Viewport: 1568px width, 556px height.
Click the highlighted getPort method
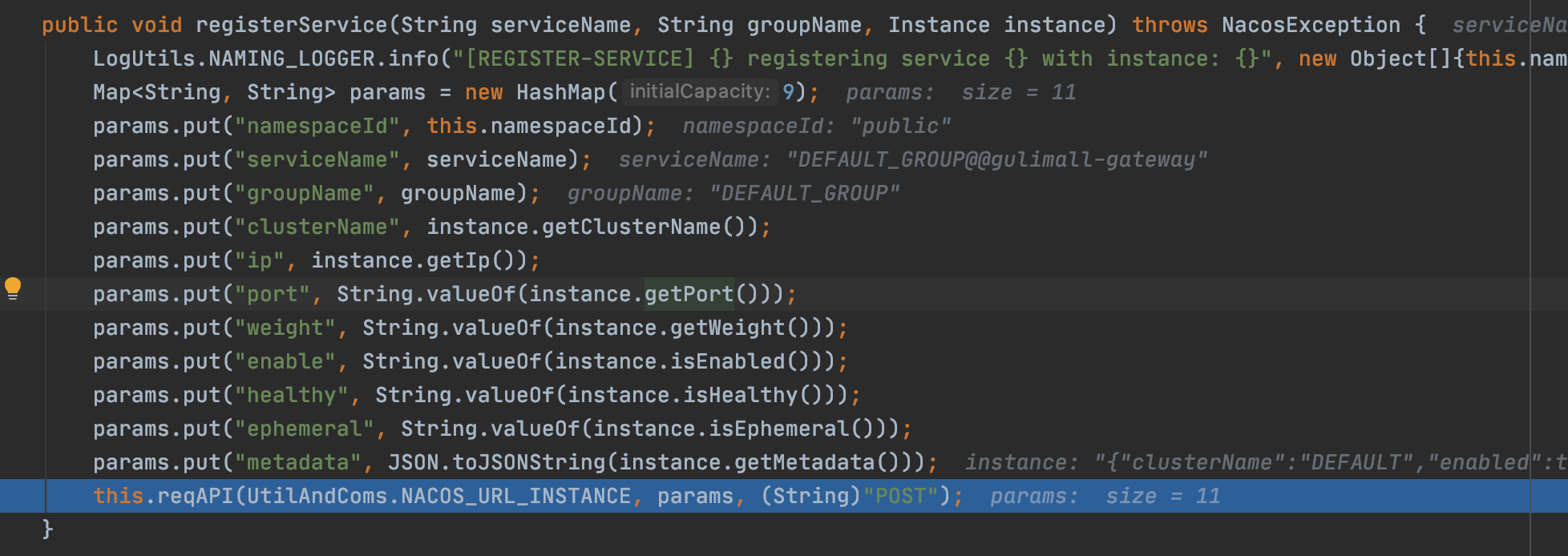pyautogui.click(x=689, y=294)
